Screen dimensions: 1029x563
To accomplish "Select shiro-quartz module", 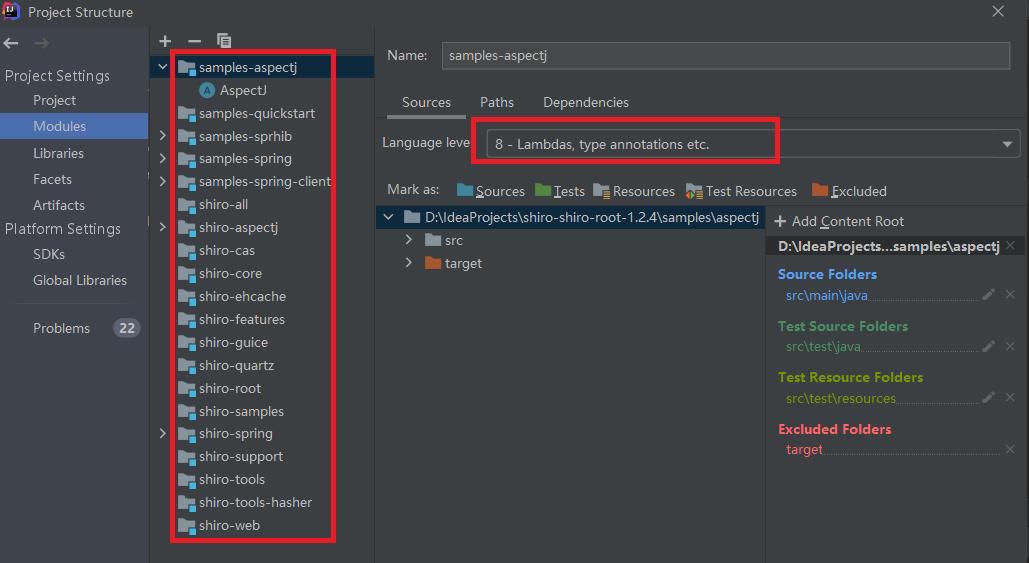I will point(236,365).
